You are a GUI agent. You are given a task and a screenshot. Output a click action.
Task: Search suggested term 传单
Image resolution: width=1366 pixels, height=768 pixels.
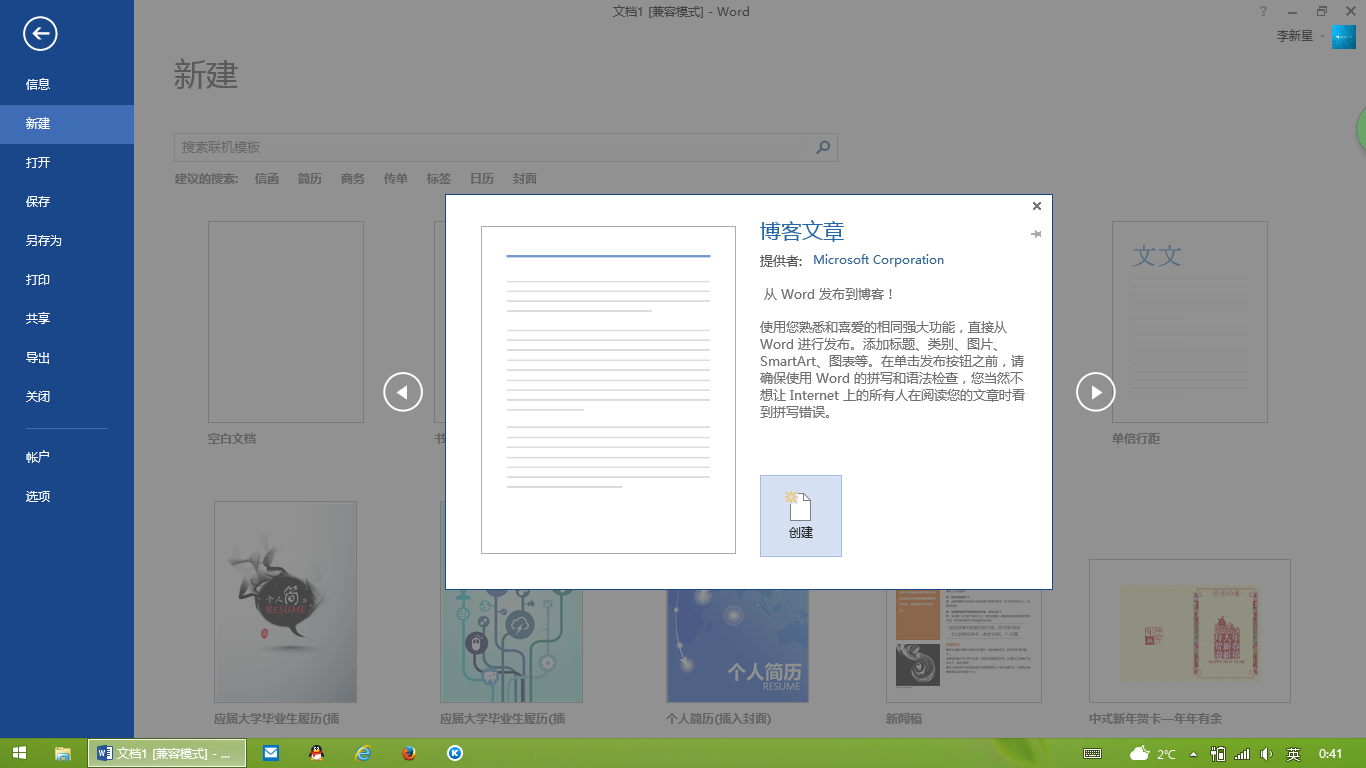[x=396, y=179]
